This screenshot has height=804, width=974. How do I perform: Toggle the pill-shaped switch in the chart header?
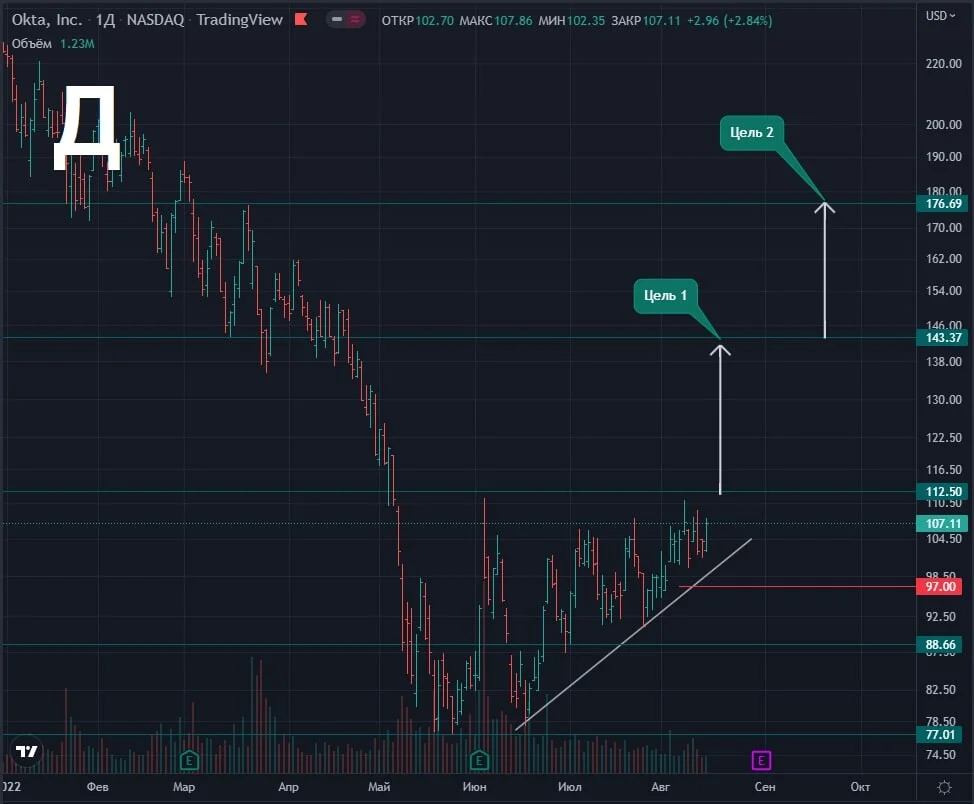tap(345, 19)
